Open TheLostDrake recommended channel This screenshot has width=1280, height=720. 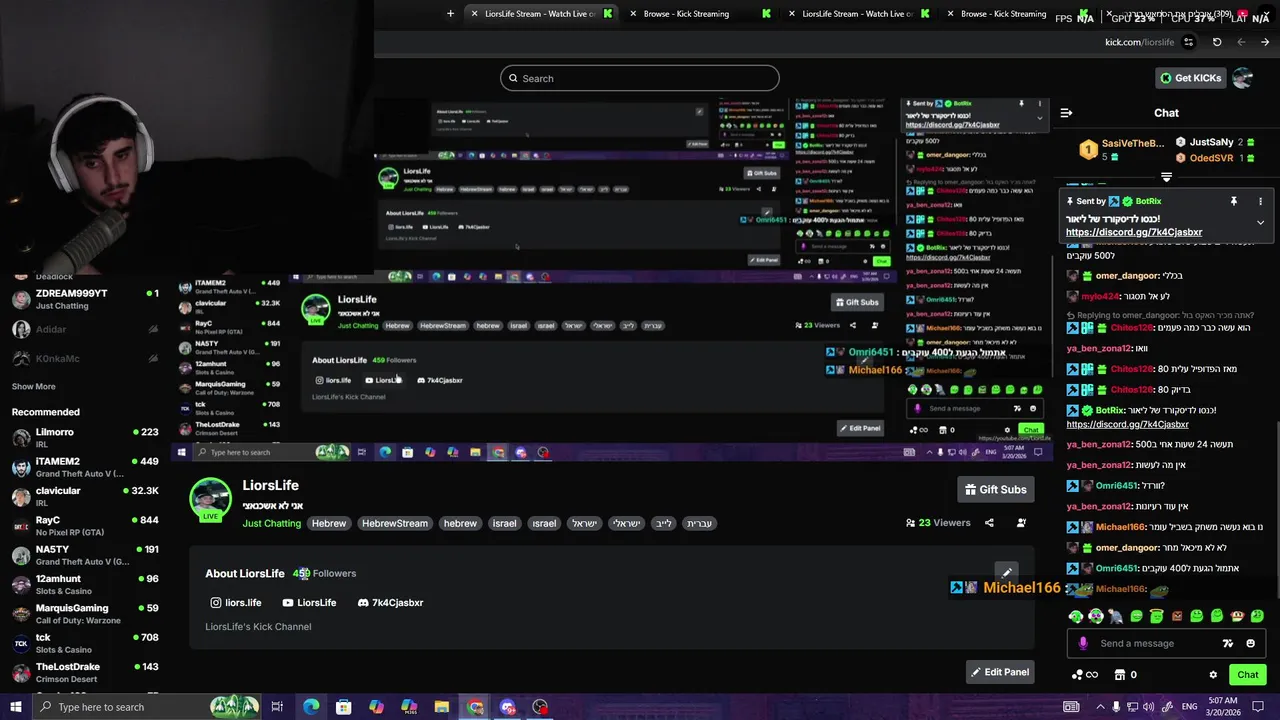85,671
